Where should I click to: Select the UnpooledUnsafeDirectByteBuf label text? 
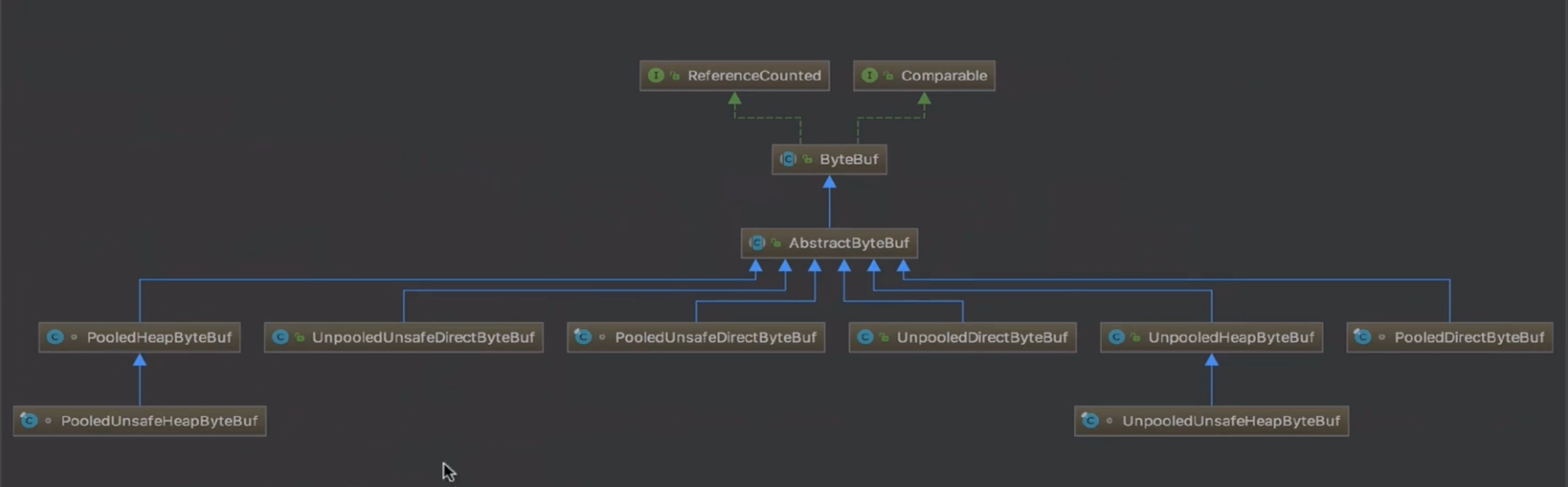click(423, 337)
